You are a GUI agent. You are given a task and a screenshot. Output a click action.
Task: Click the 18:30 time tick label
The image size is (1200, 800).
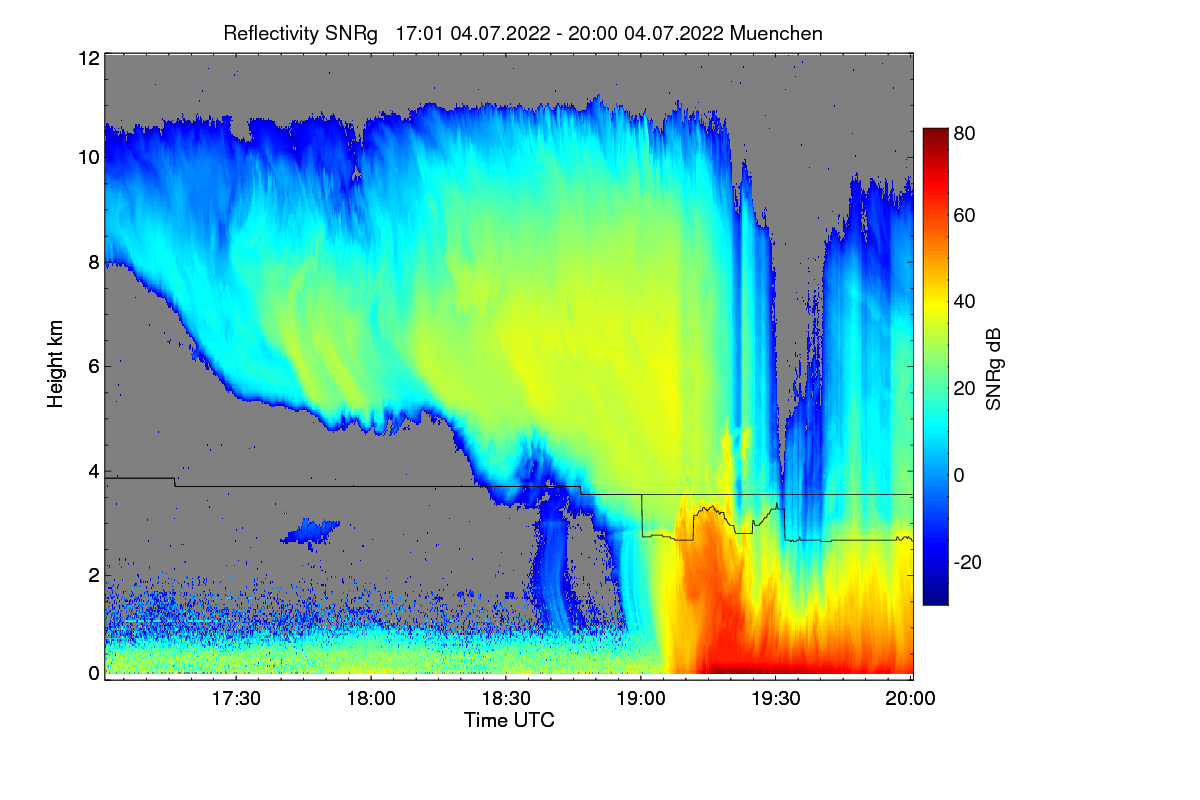tap(505, 698)
